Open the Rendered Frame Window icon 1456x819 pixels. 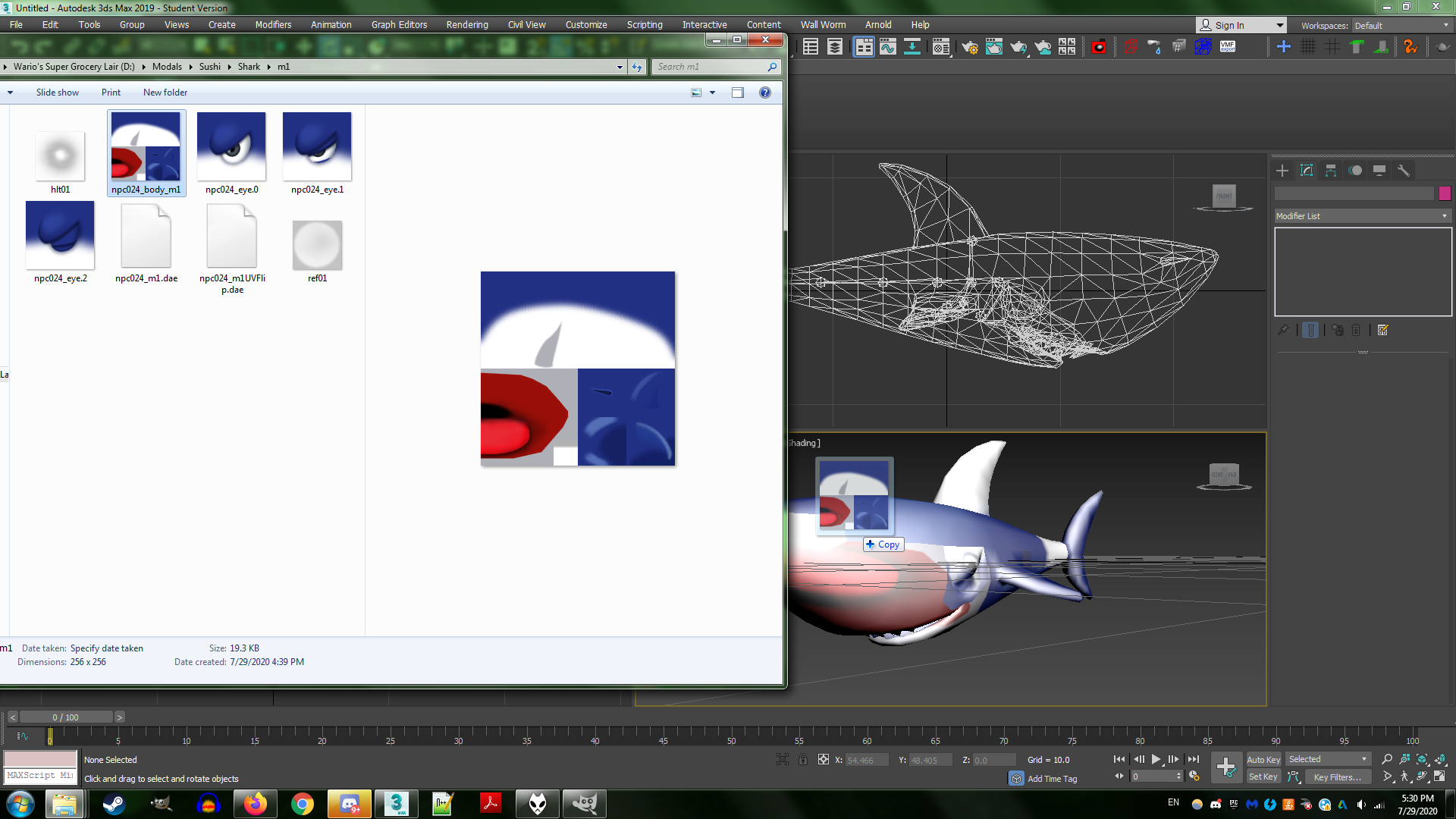pyautogui.click(x=994, y=47)
